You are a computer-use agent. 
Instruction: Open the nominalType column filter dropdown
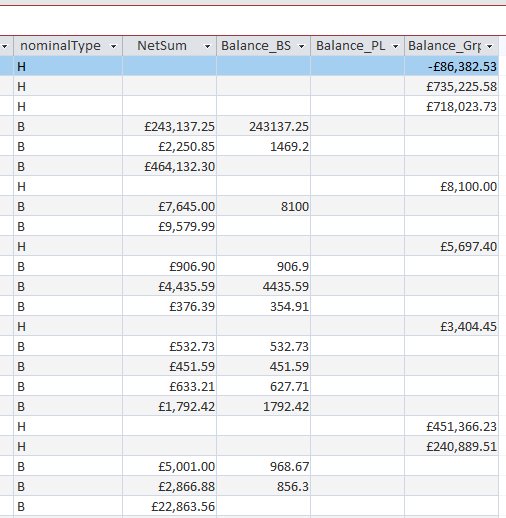[x=113, y=46]
